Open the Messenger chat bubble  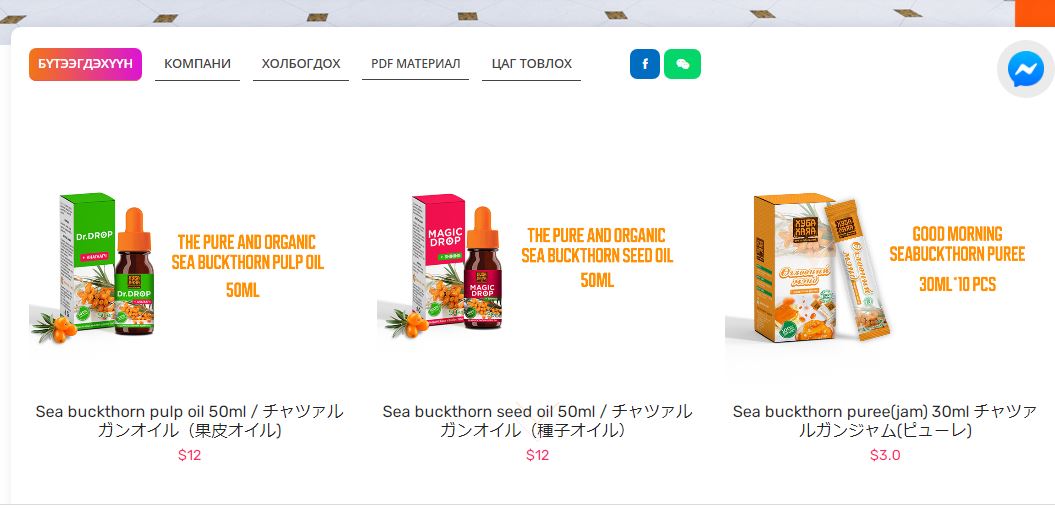point(1025,69)
